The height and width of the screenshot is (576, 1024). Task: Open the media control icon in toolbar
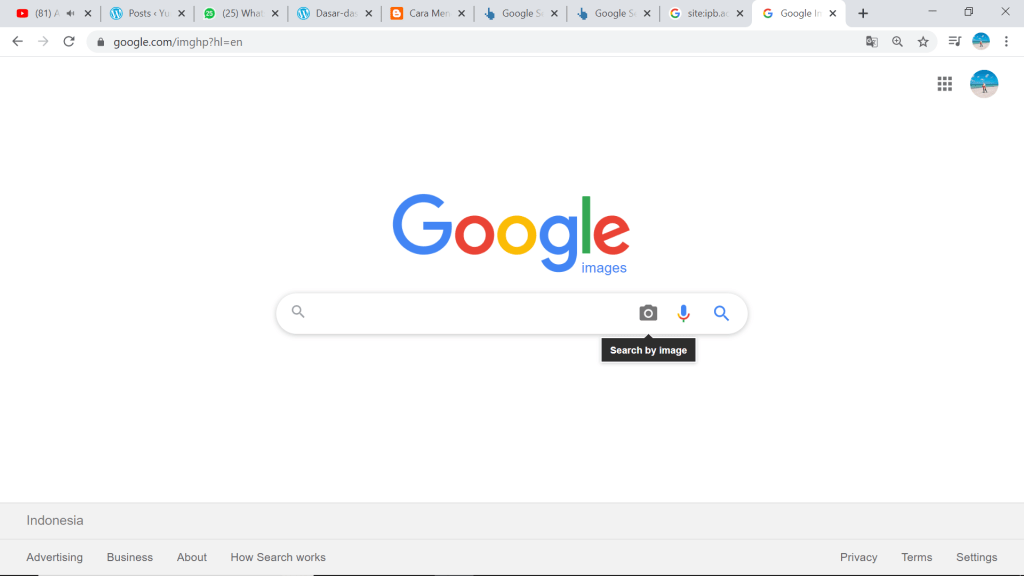coord(955,42)
